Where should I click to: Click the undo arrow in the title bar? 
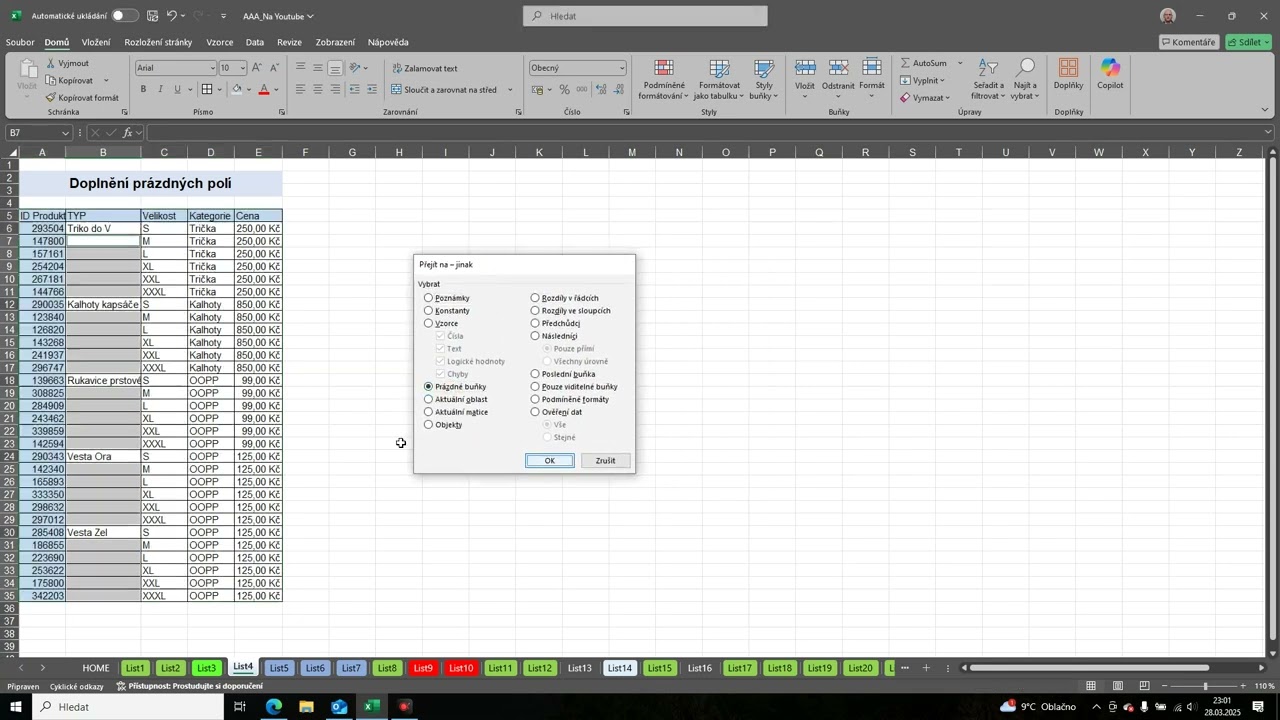tap(172, 16)
